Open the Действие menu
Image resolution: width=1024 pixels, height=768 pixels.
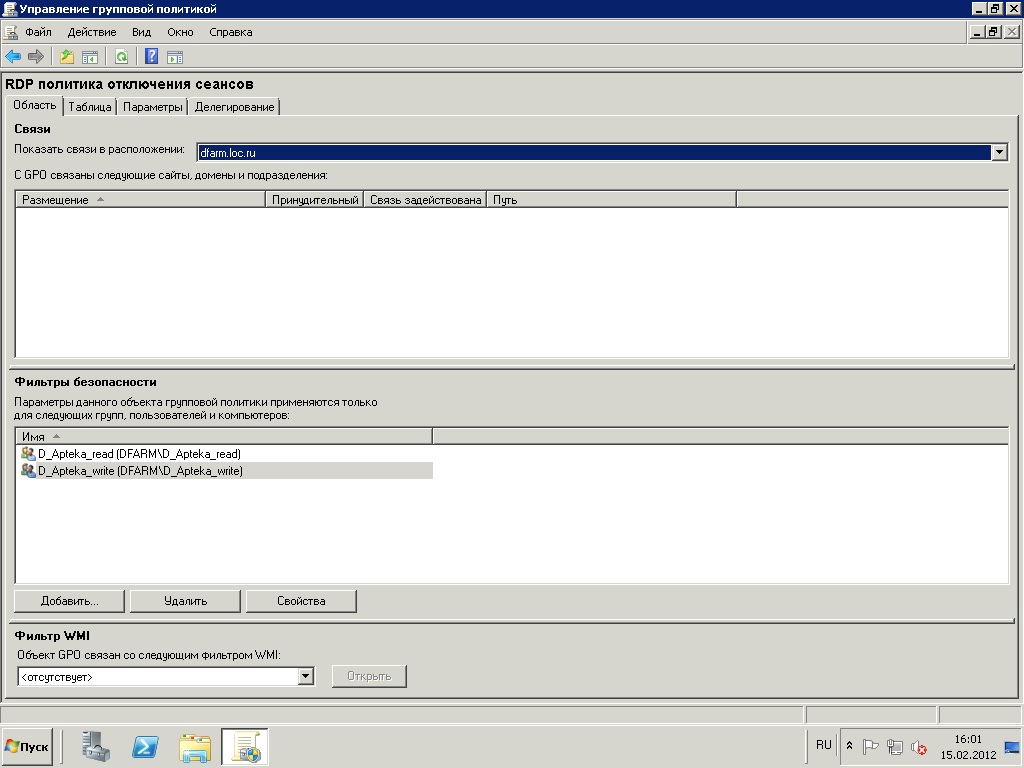pos(92,32)
